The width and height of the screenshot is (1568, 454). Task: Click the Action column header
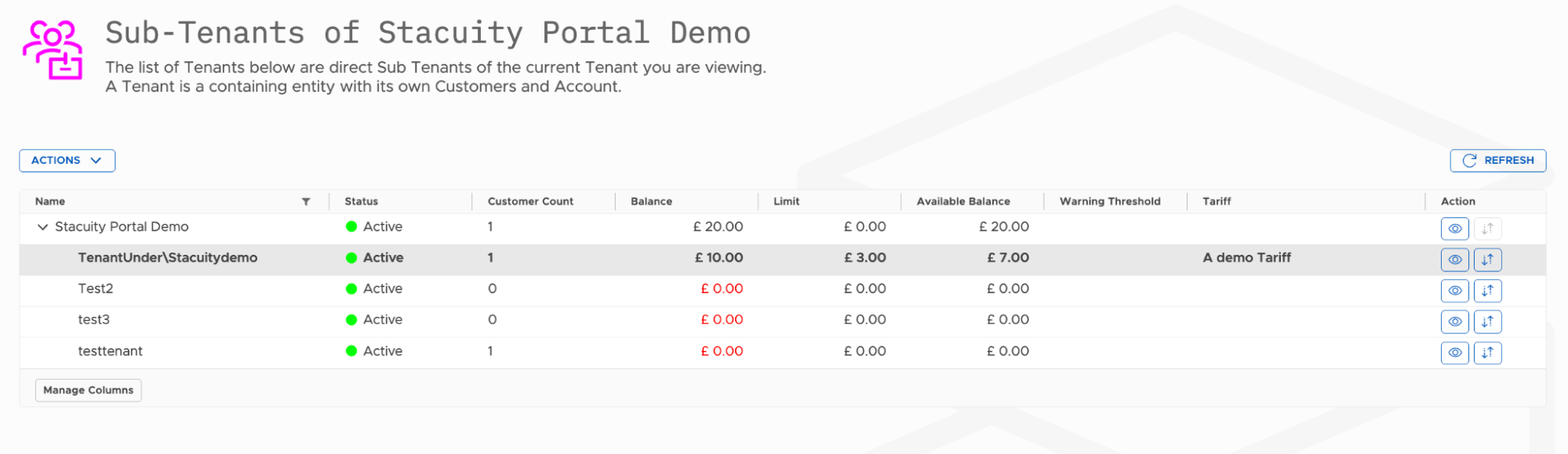(1457, 202)
